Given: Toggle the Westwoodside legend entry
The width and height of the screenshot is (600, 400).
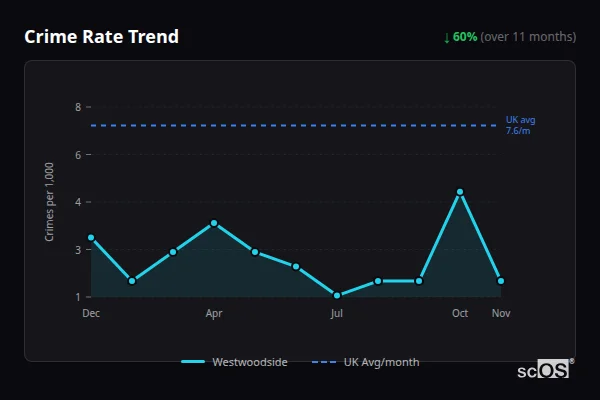Looking at the screenshot, I should (234, 362).
